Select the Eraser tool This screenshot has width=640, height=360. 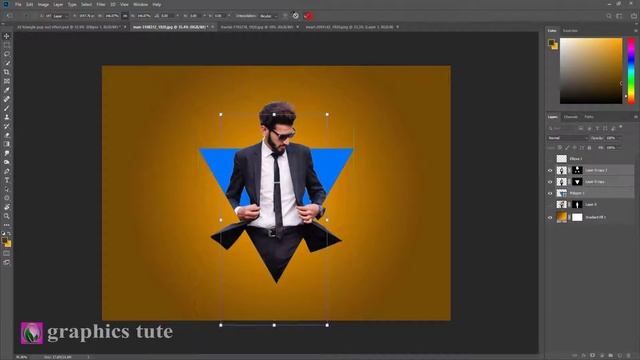(x=7, y=135)
